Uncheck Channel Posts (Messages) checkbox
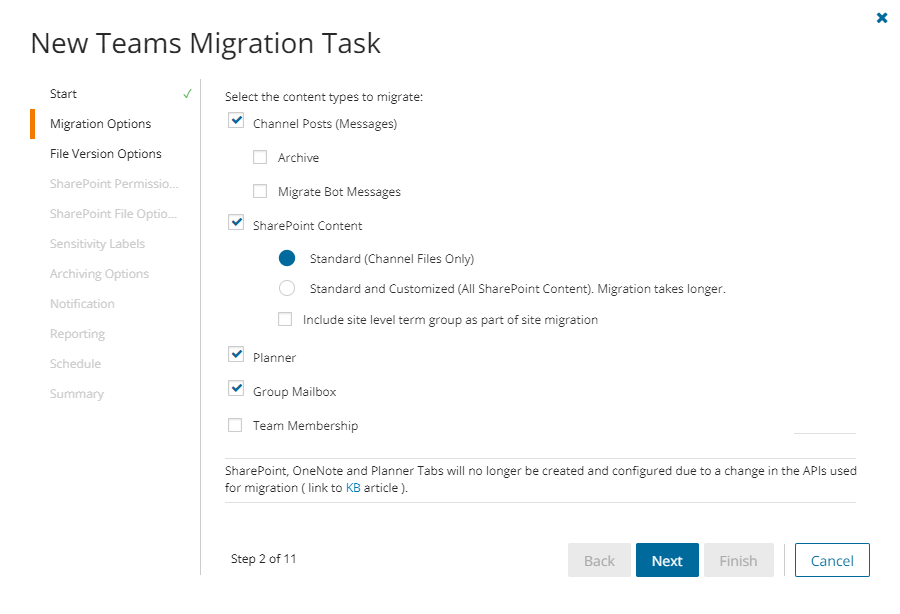The image size is (900, 614). 236,122
